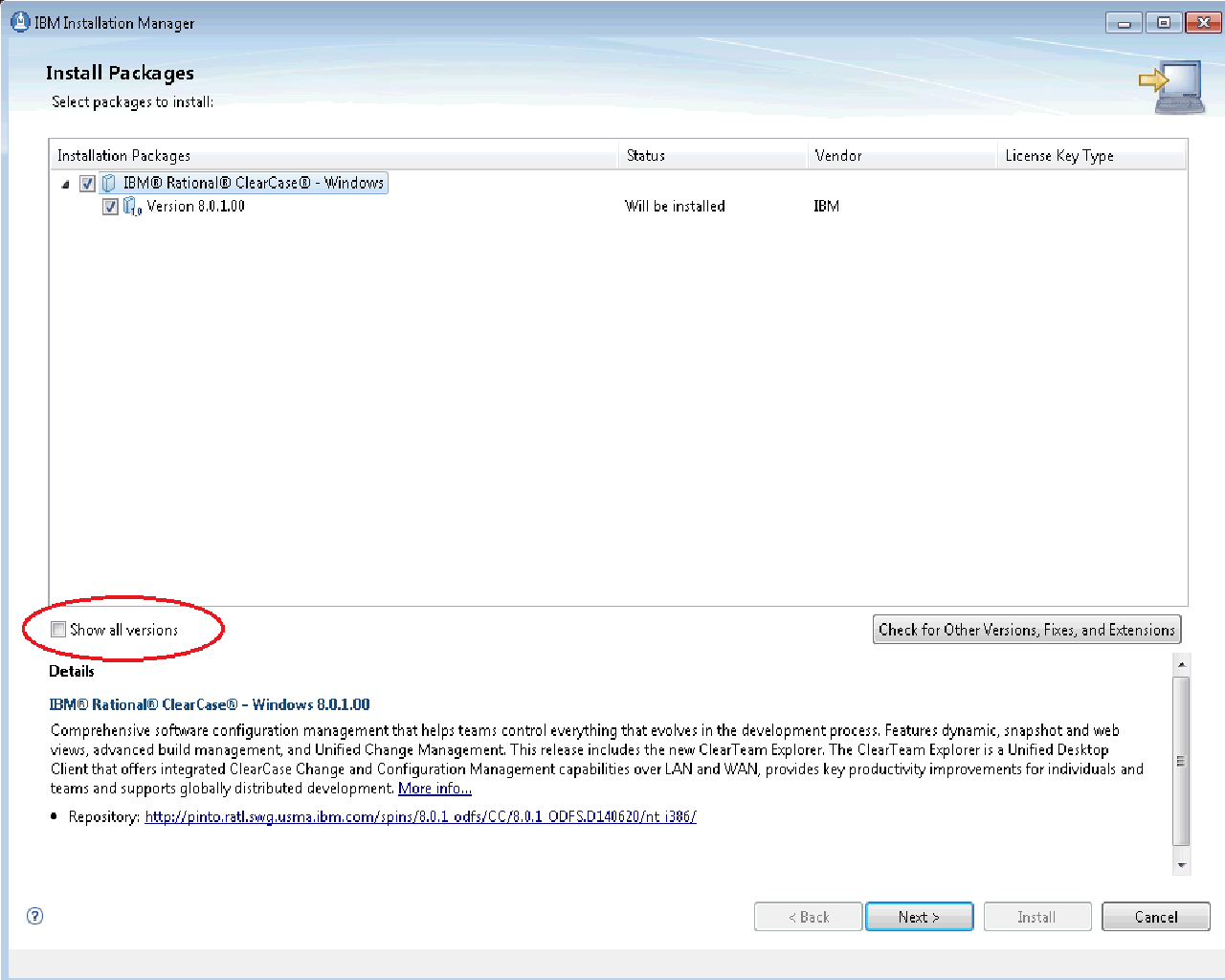Click the Vendor column header
The width and height of the screenshot is (1225, 980).
pyautogui.click(x=902, y=155)
